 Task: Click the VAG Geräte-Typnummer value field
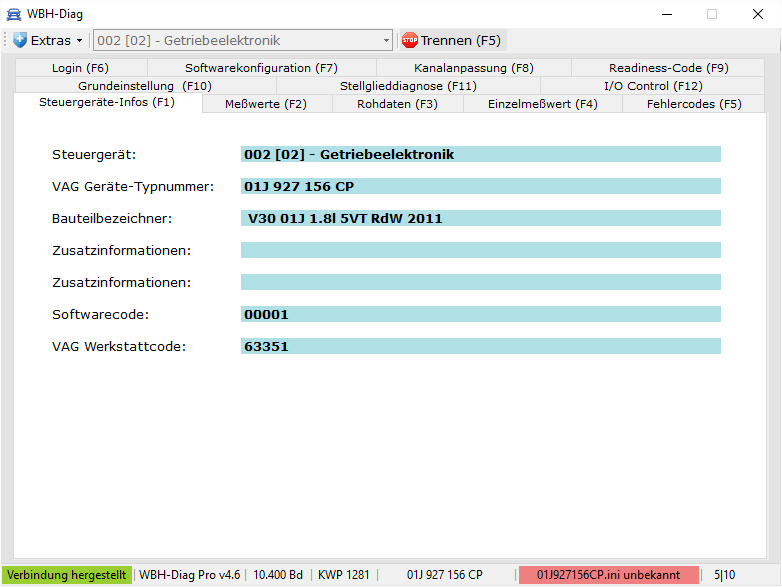click(480, 187)
